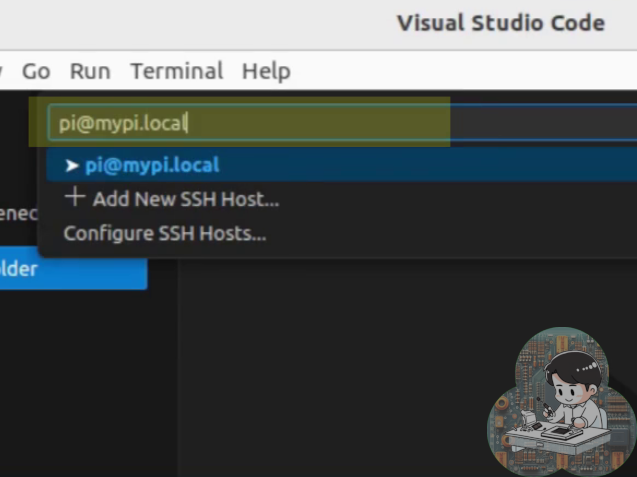Screen dimensions: 637x477
Task: Open the Terminal menu
Action: pyautogui.click(x=177, y=72)
